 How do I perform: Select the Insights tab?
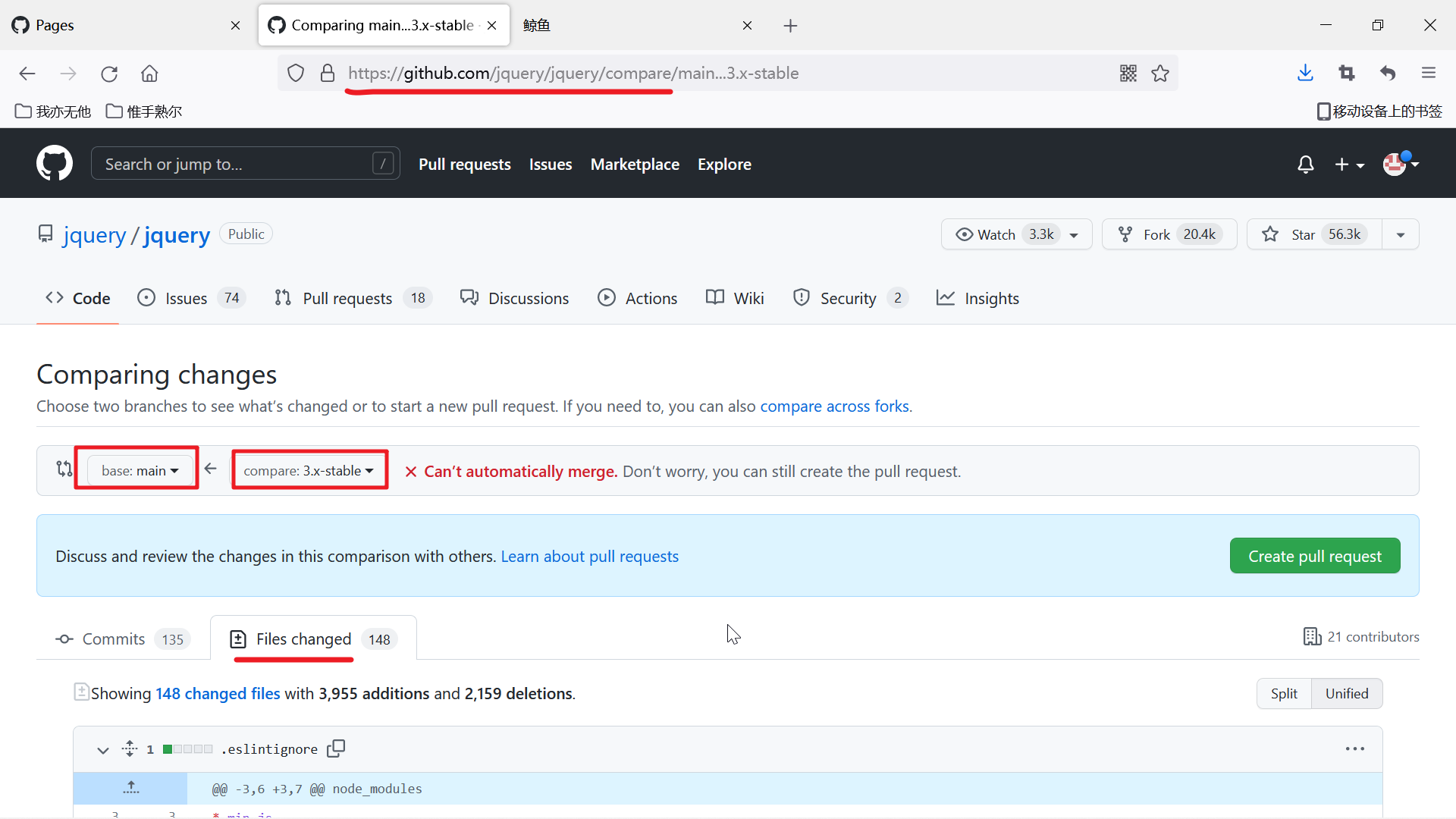point(977,298)
